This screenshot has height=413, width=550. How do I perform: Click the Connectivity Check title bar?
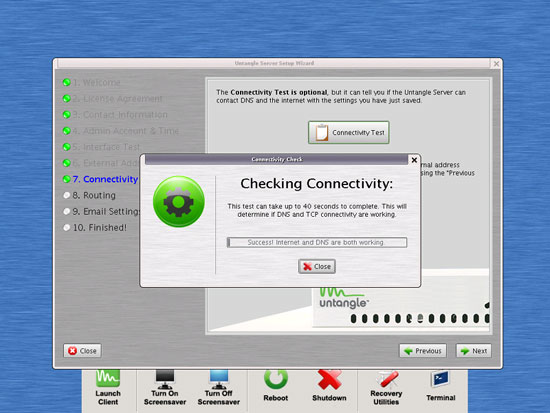click(277, 160)
